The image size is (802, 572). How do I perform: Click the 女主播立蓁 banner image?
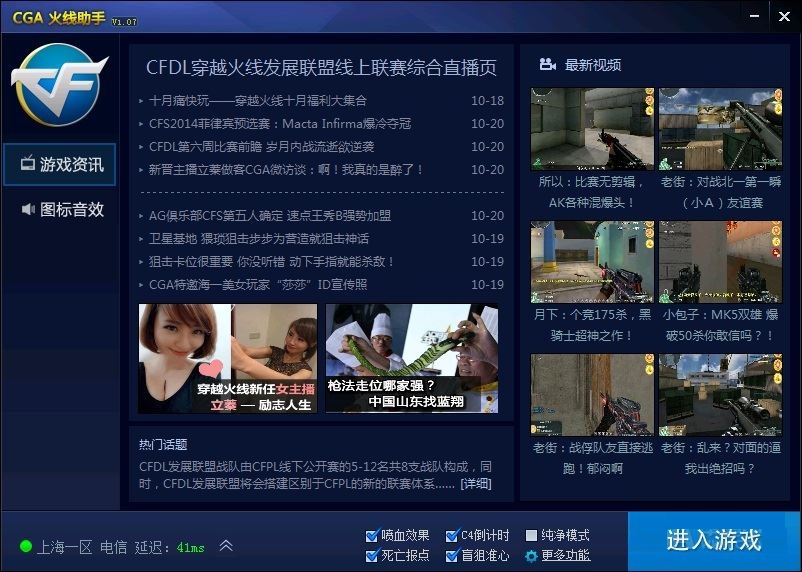pos(228,359)
